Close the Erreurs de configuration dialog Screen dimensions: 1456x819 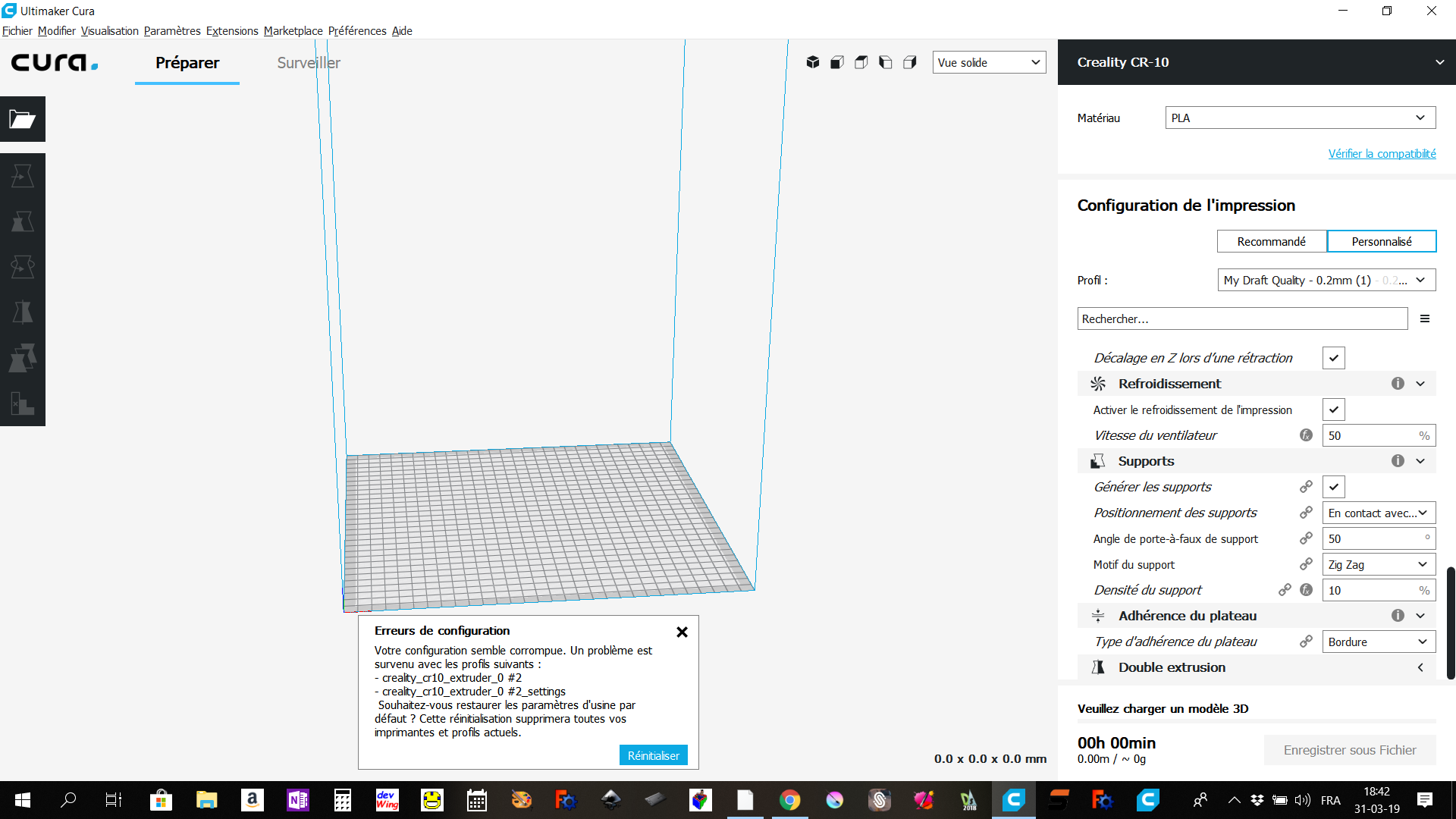tap(682, 632)
